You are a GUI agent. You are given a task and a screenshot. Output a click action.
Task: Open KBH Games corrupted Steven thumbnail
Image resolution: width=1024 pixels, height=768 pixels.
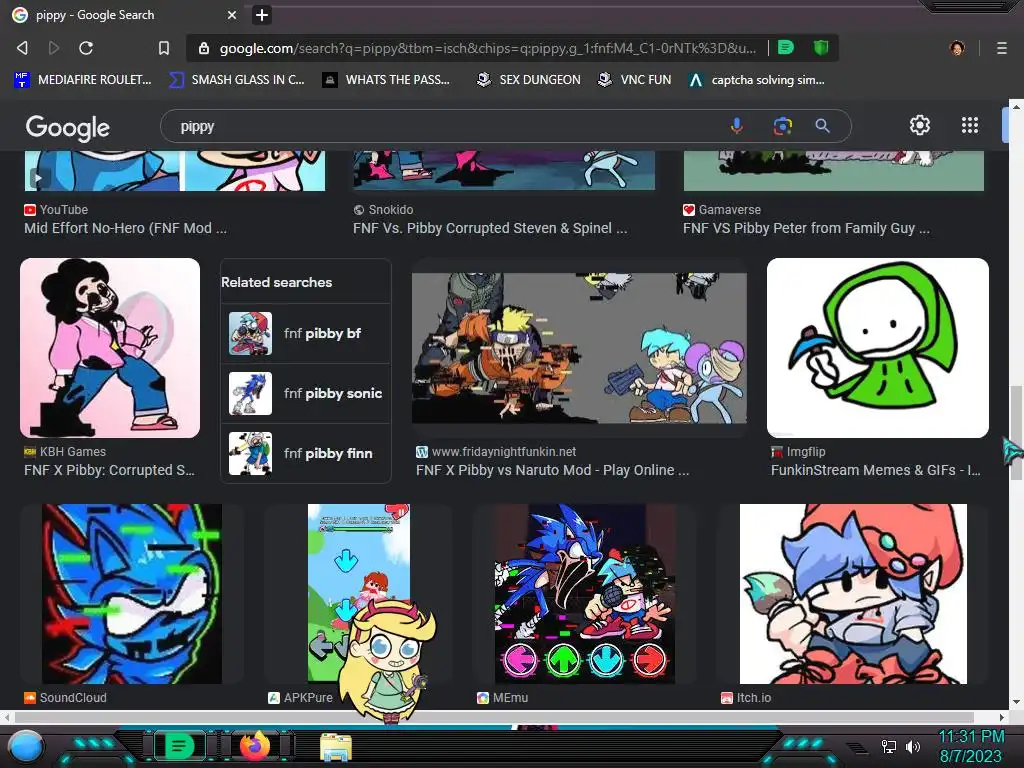110,347
